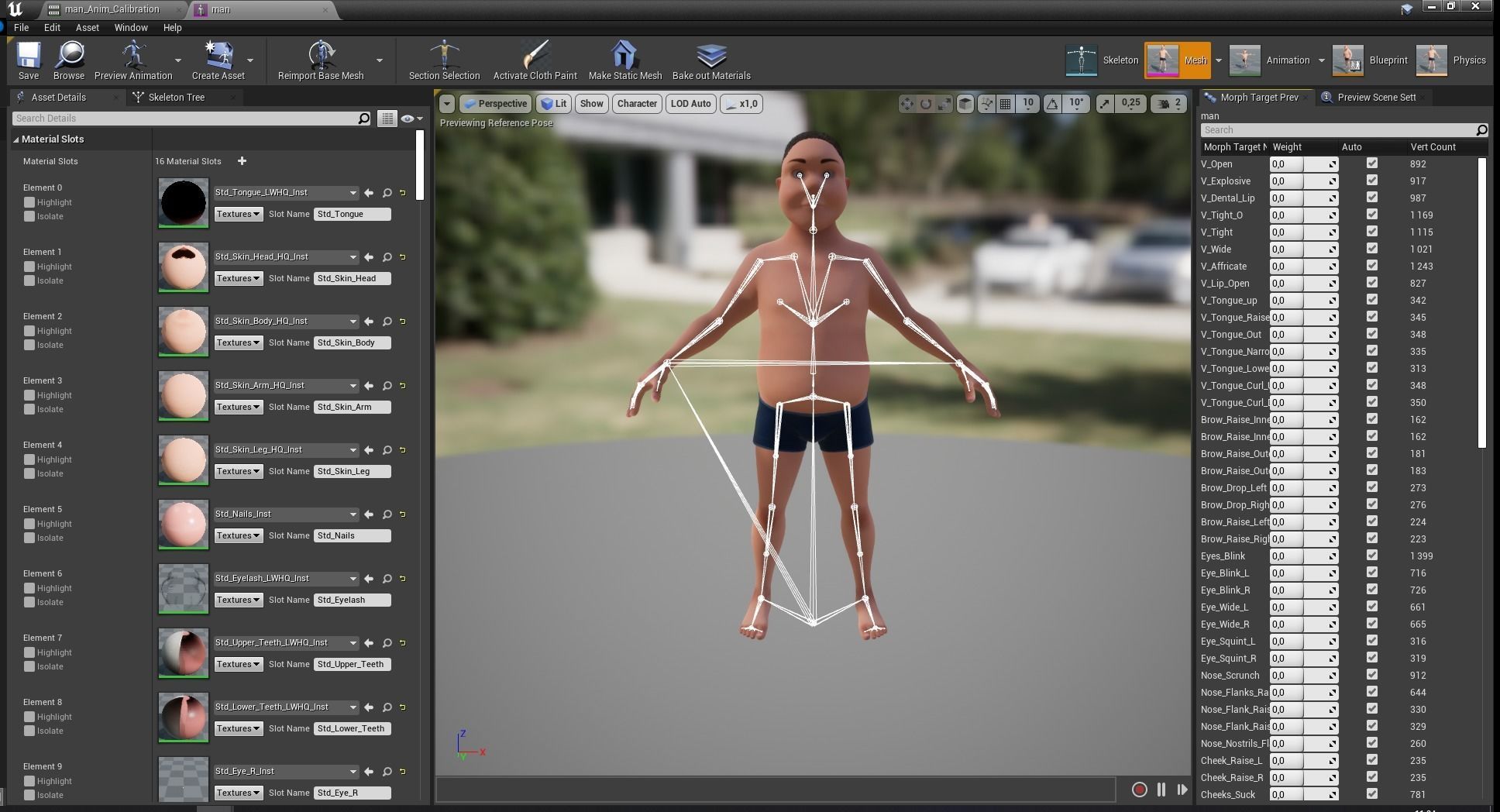Open Textures dropdown for Element 2

click(239, 342)
